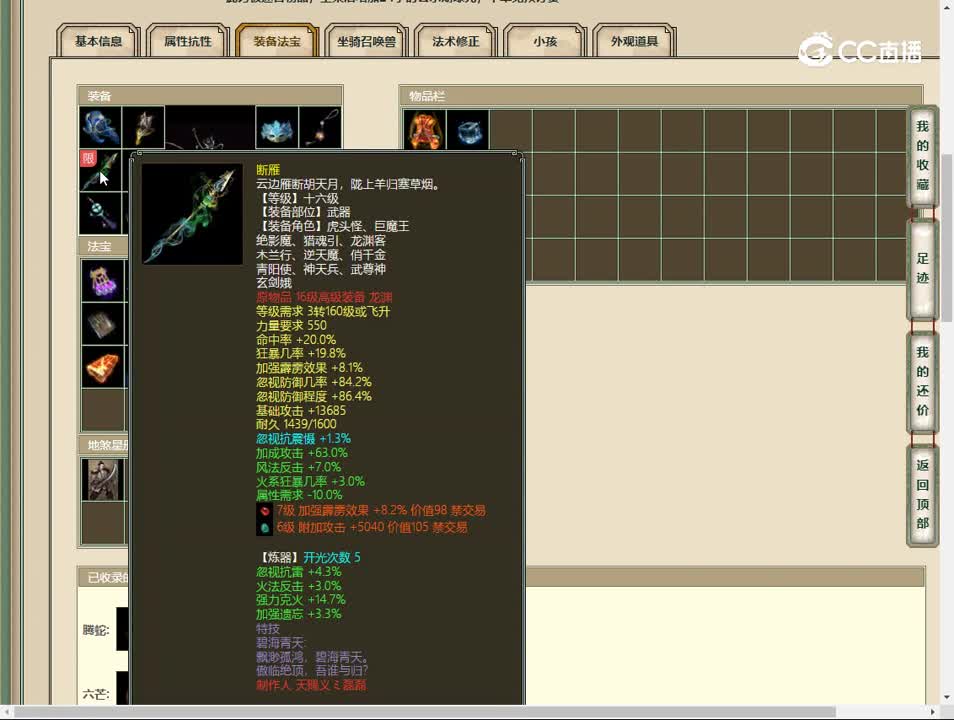
Task: Open the 坐骑召唤兽 tab
Action: [366, 41]
